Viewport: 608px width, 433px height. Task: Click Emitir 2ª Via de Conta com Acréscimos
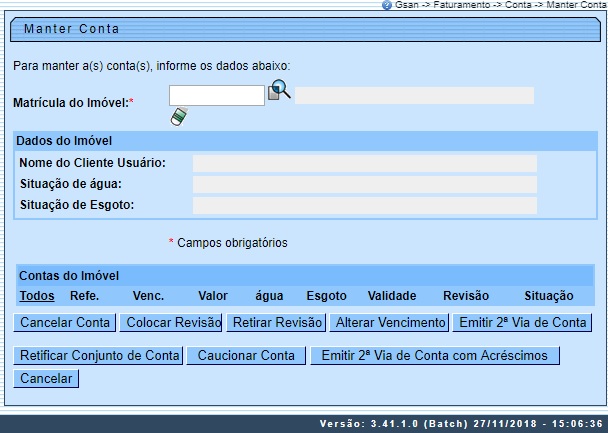pyautogui.click(x=434, y=355)
